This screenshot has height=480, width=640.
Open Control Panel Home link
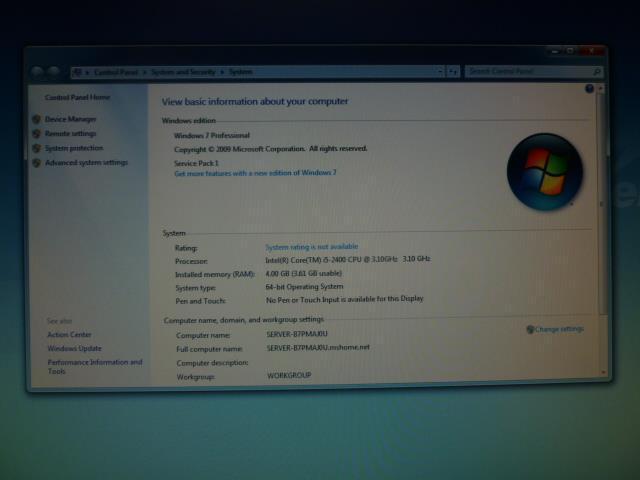coord(78,97)
